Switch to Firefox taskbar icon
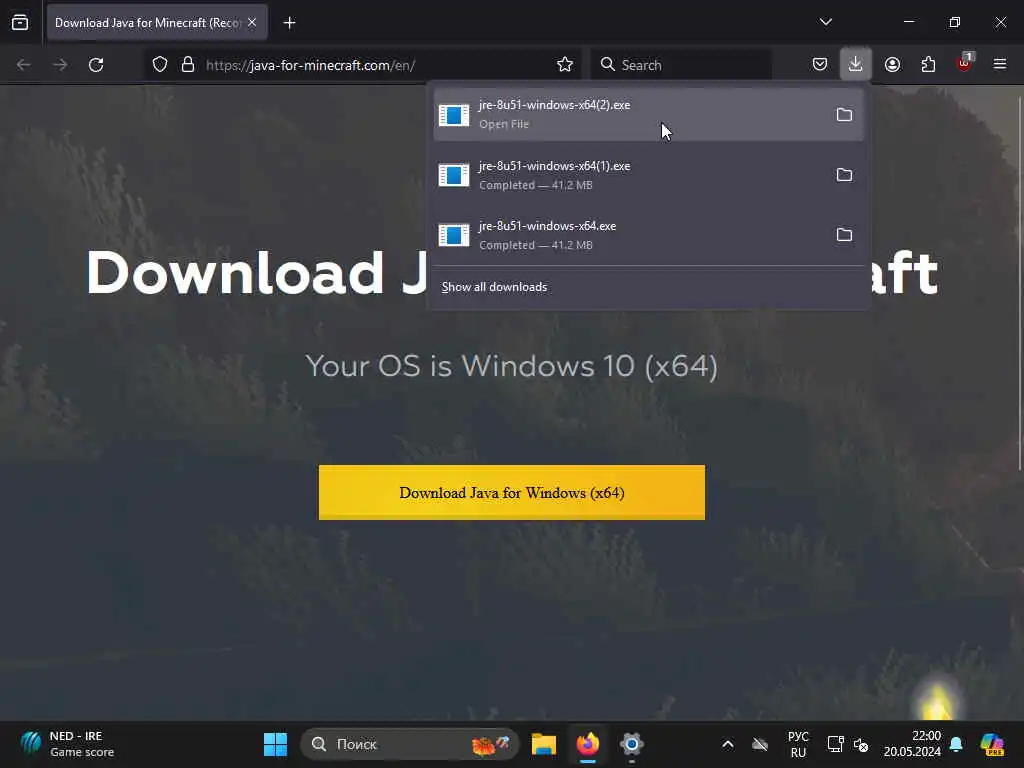 tap(588, 744)
